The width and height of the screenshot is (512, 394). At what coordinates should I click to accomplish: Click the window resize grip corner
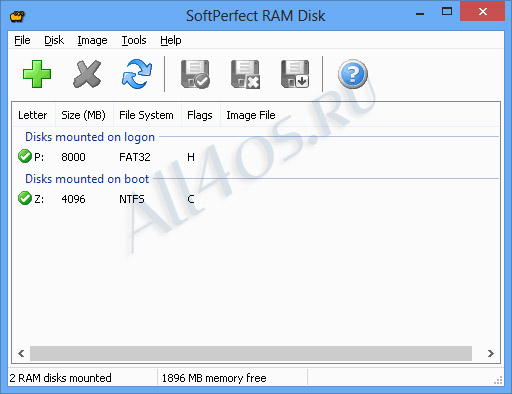click(x=498, y=380)
